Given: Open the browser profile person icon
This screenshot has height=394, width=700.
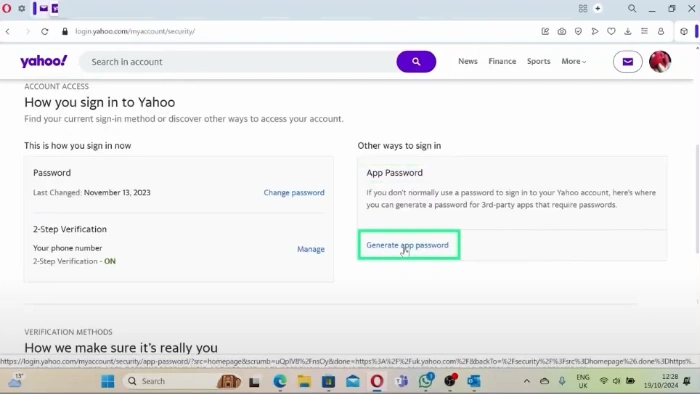Looking at the screenshot, I should coord(661,31).
